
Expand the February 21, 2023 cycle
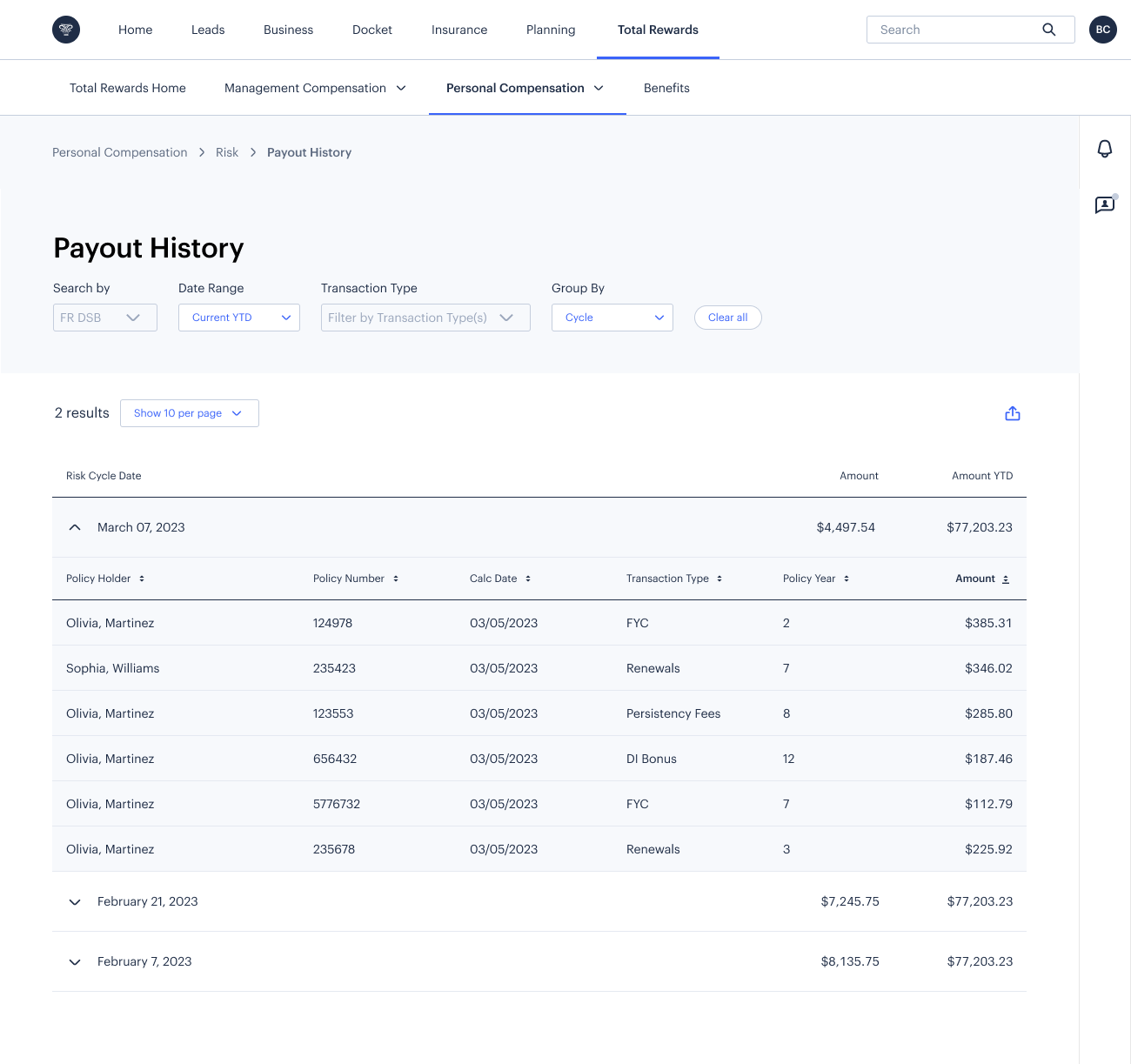pyautogui.click(x=75, y=901)
